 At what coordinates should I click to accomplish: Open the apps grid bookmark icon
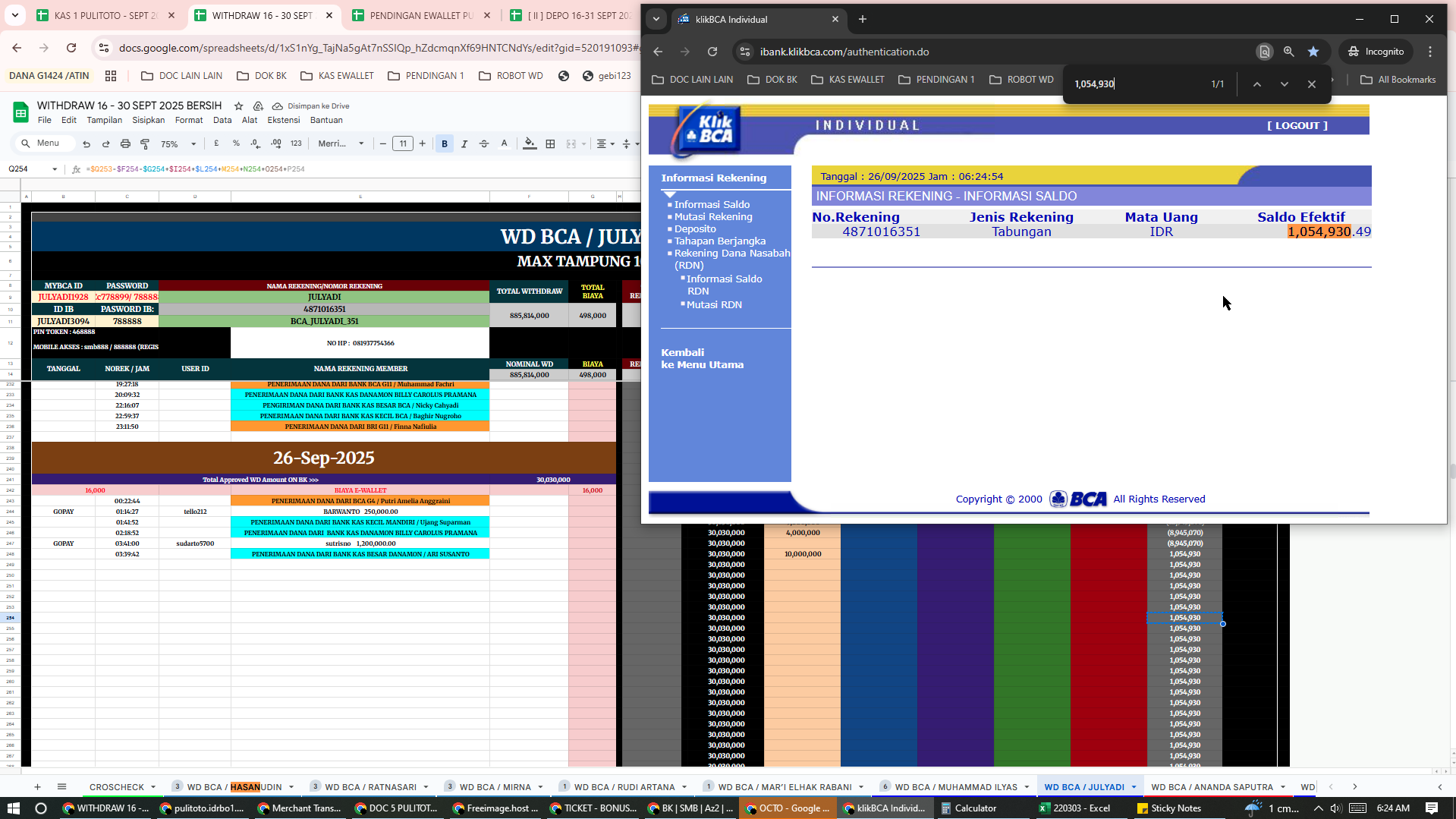point(111,76)
